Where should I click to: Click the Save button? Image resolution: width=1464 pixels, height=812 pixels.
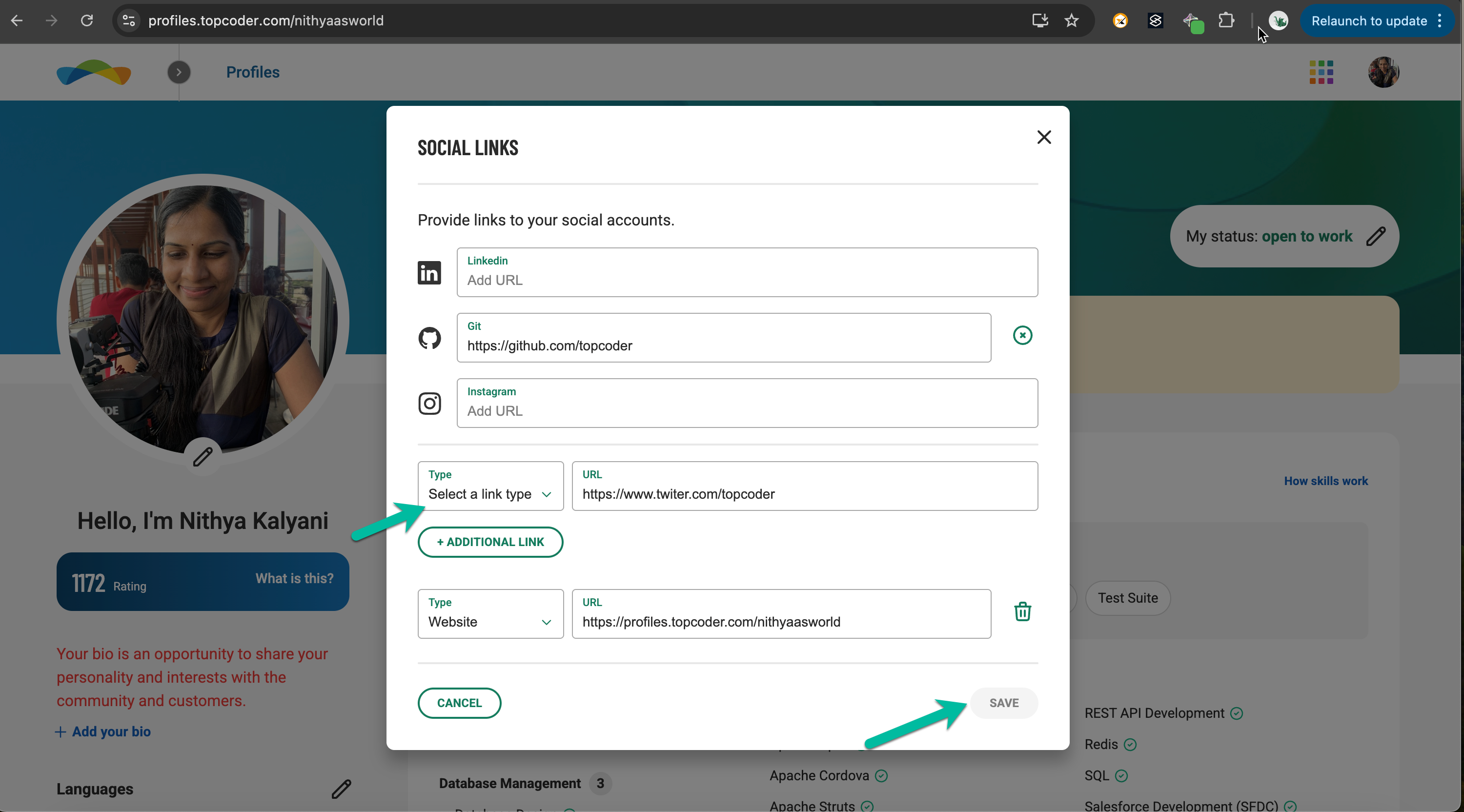pyautogui.click(x=1003, y=703)
